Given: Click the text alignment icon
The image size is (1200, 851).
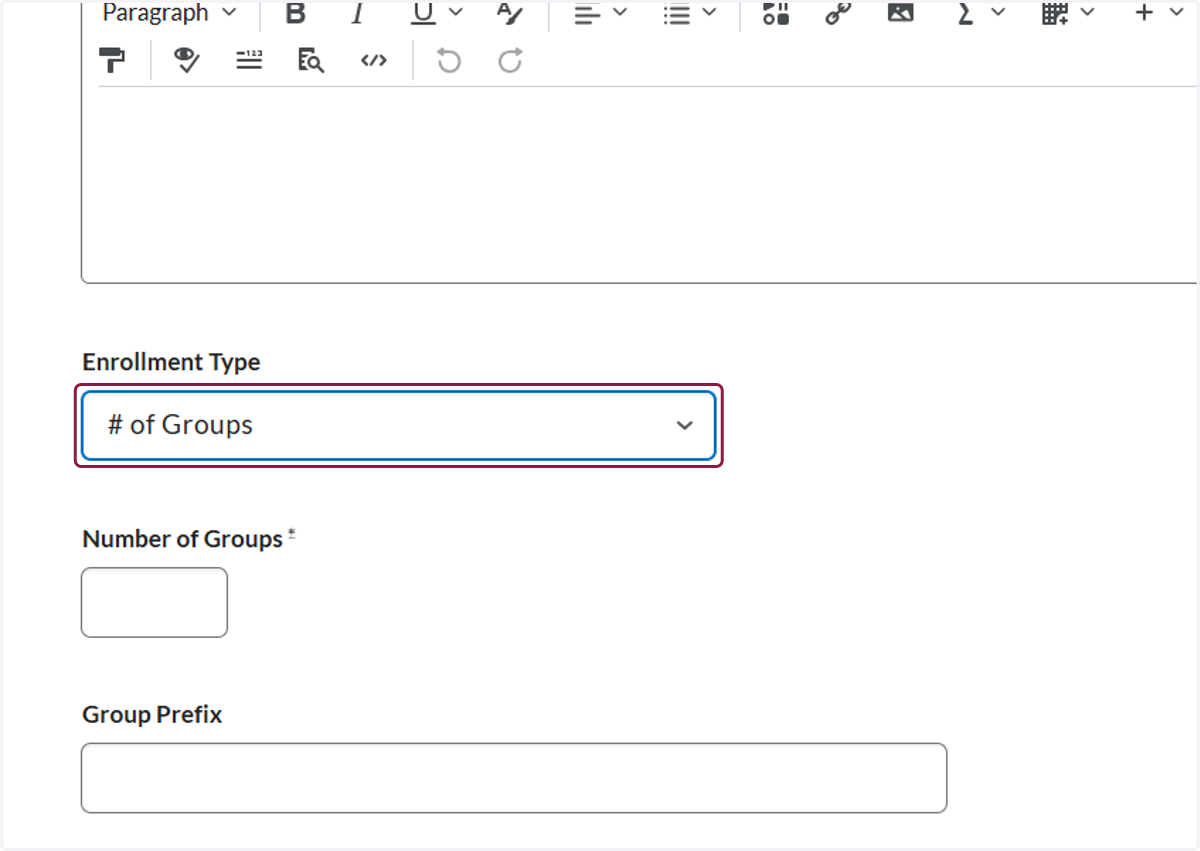Looking at the screenshot, I should tap(588, 14).
